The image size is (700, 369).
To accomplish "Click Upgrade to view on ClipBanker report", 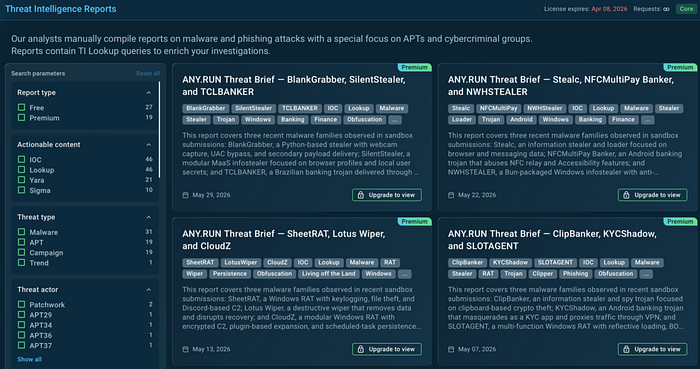I will click(652, 349).
